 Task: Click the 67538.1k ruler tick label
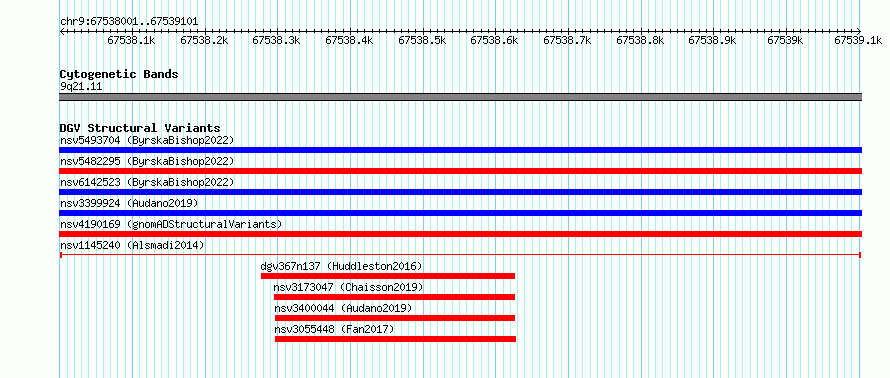[x=131, y=40]
